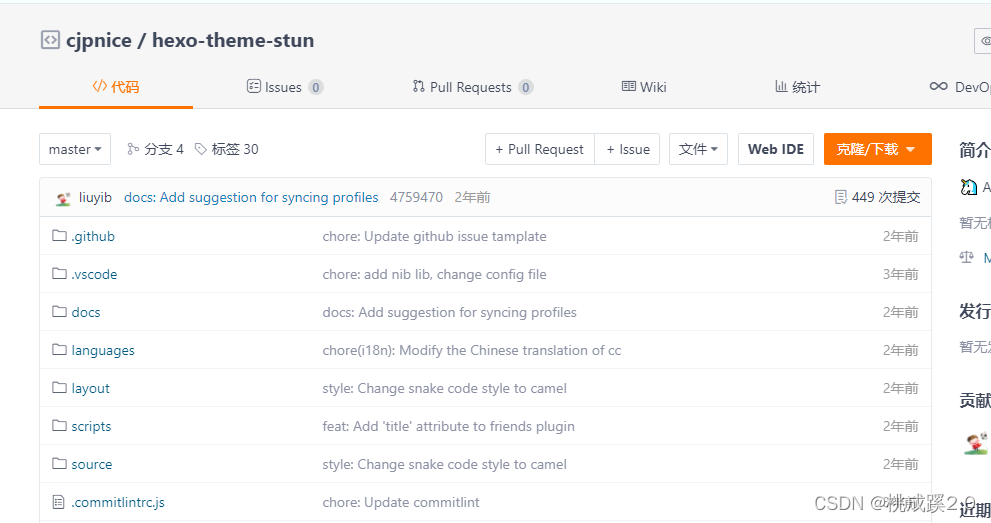Viewport: 991px width, 523px height.
Task: Open the docs folder
Action: [x=86, y=312]
